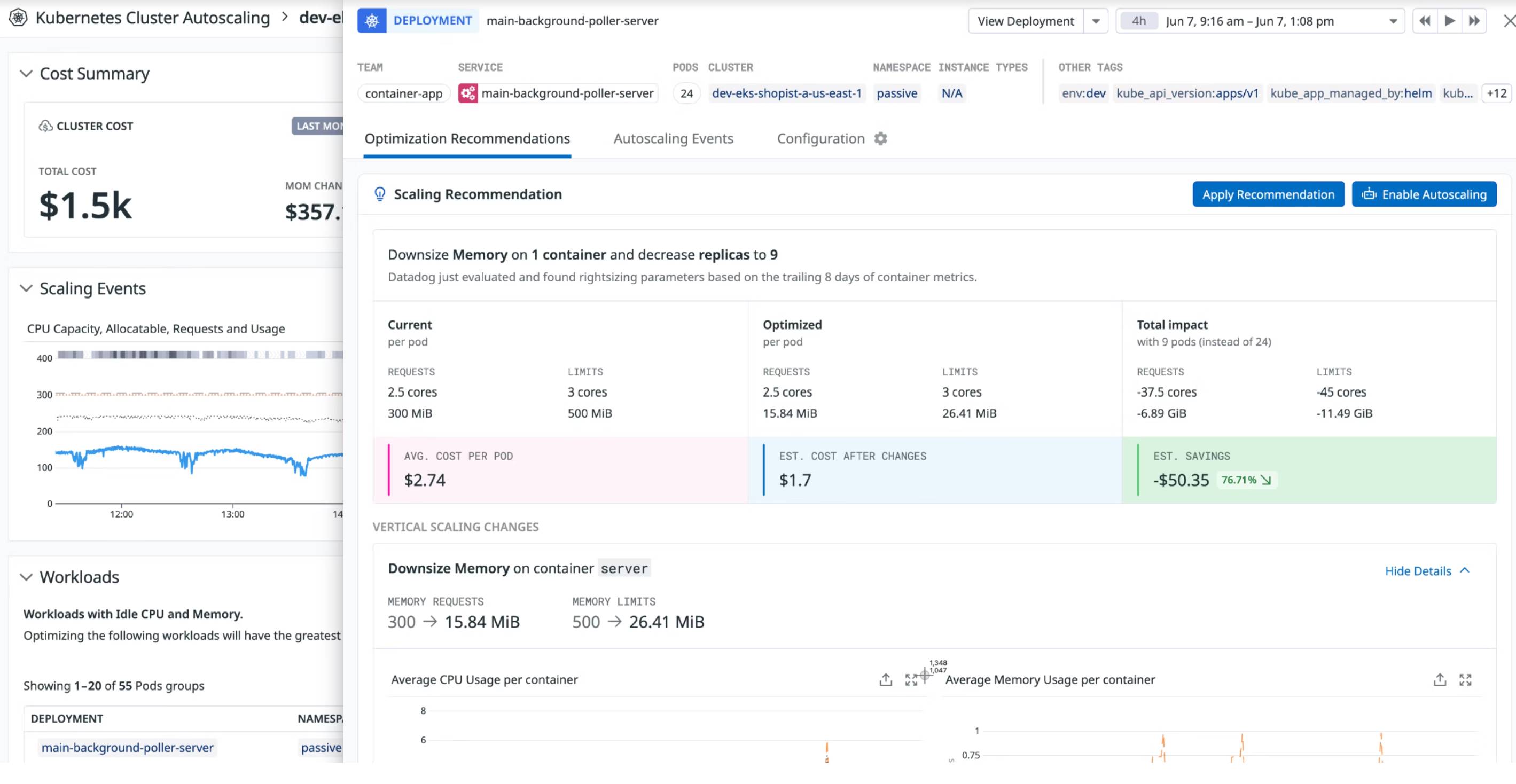This screenshot has width=1516, height=784.
Task: Click the EST. COST AFTER CHANGES $1.7 value
Action: click(794, 480)
